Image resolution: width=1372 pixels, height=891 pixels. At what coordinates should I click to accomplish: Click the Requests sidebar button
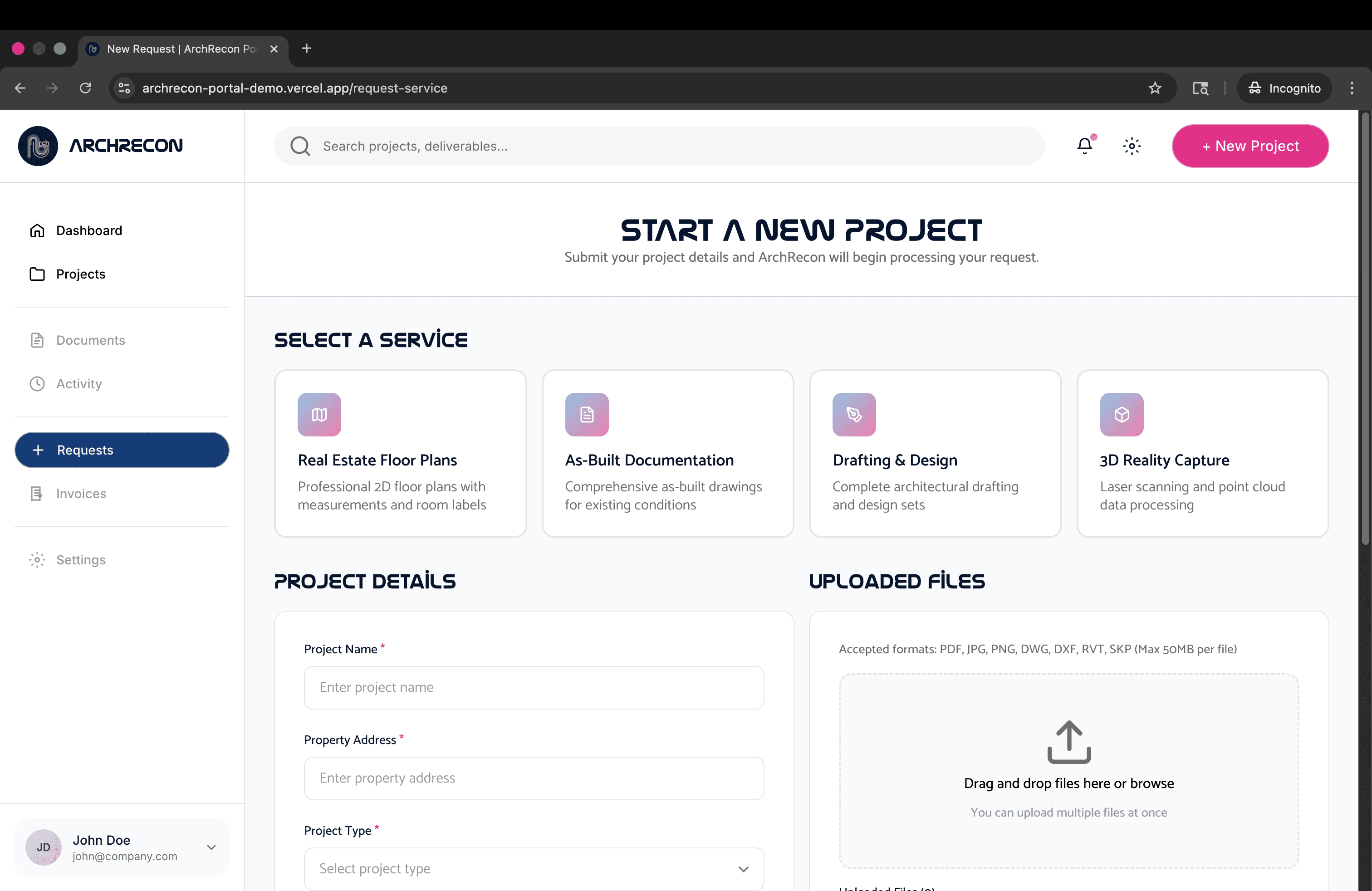tap(122, 450)
